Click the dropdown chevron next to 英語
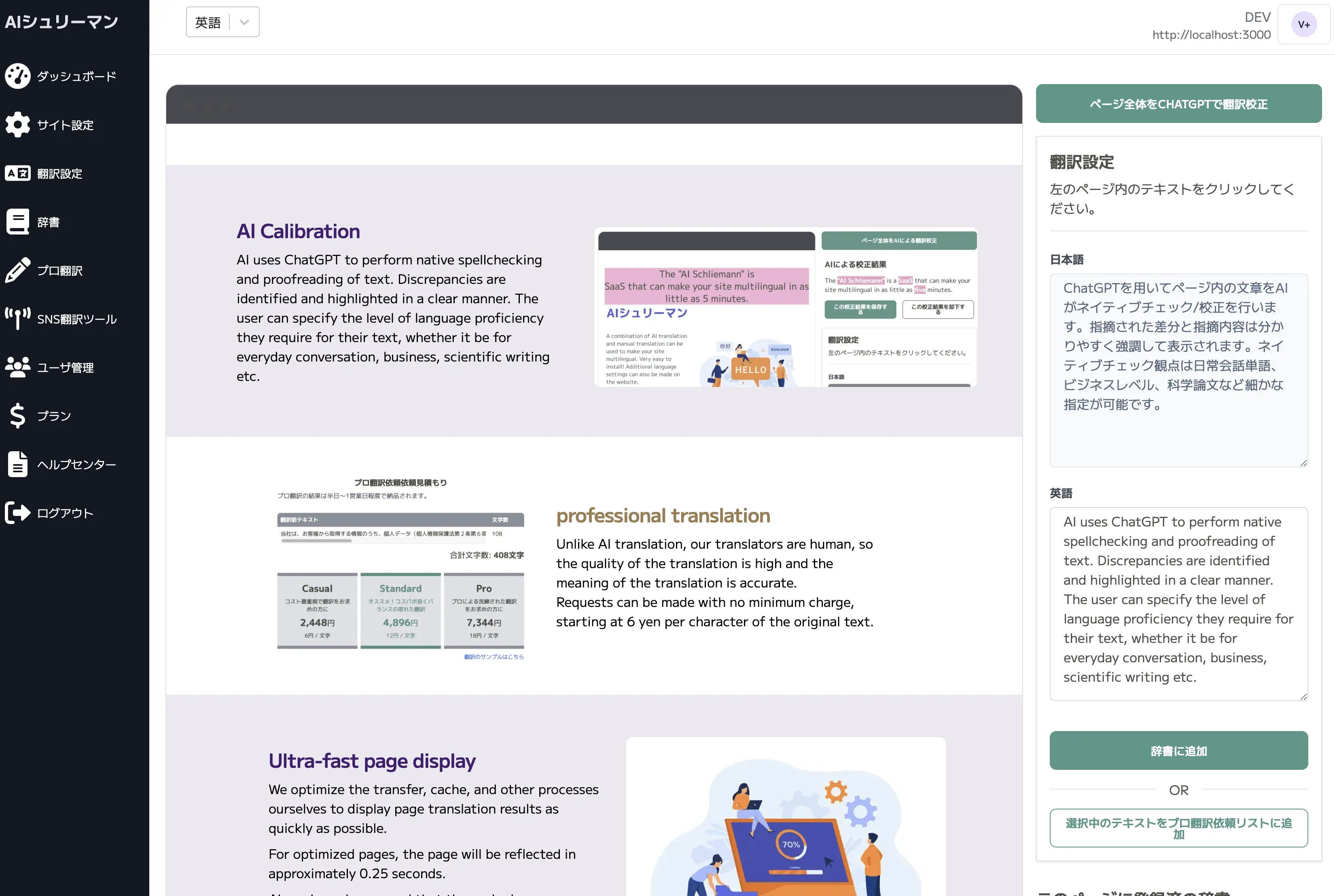Screen dimensions: 1335x896 tap(245, 22)
